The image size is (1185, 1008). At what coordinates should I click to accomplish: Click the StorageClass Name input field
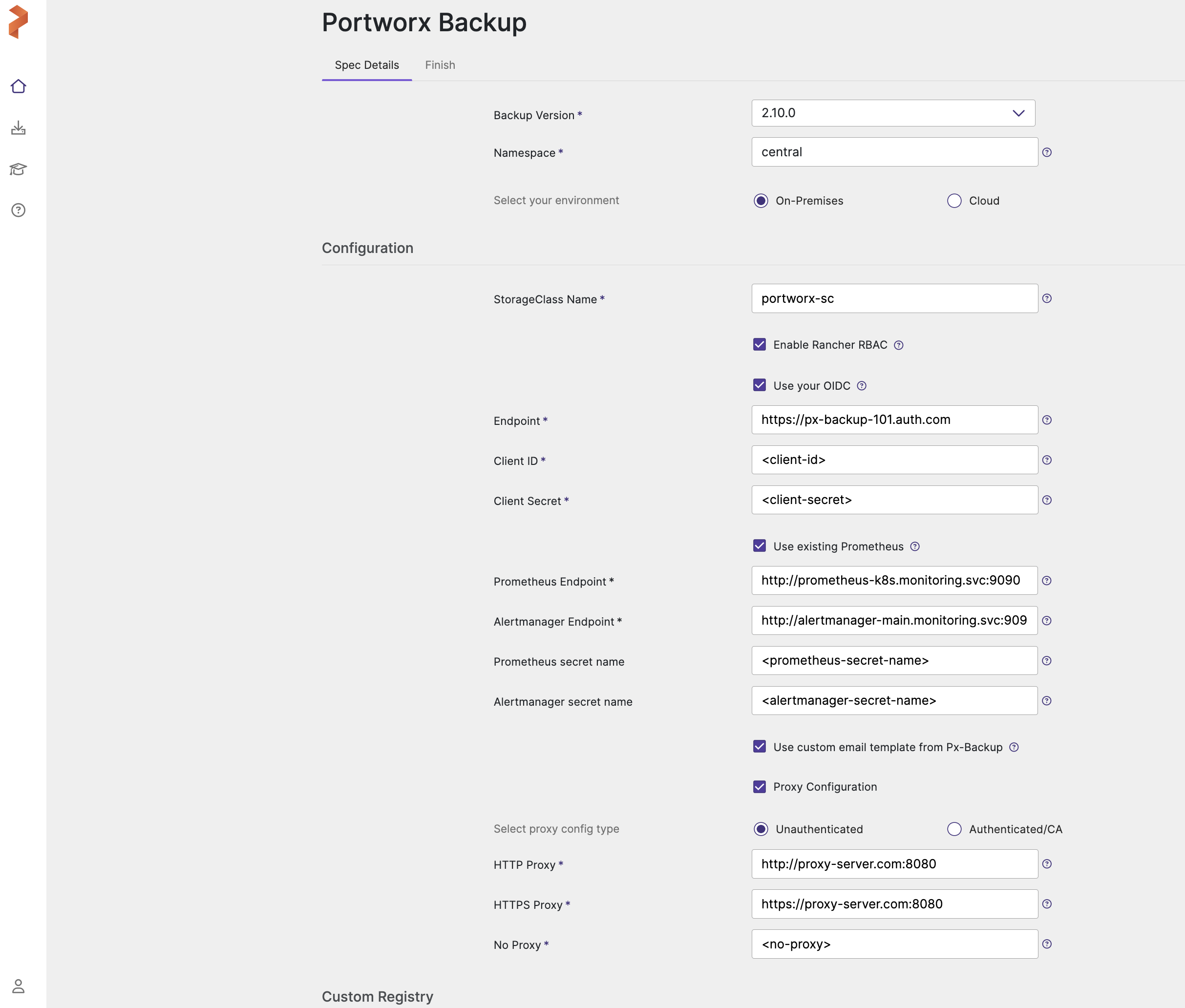[x=894, y=298]
